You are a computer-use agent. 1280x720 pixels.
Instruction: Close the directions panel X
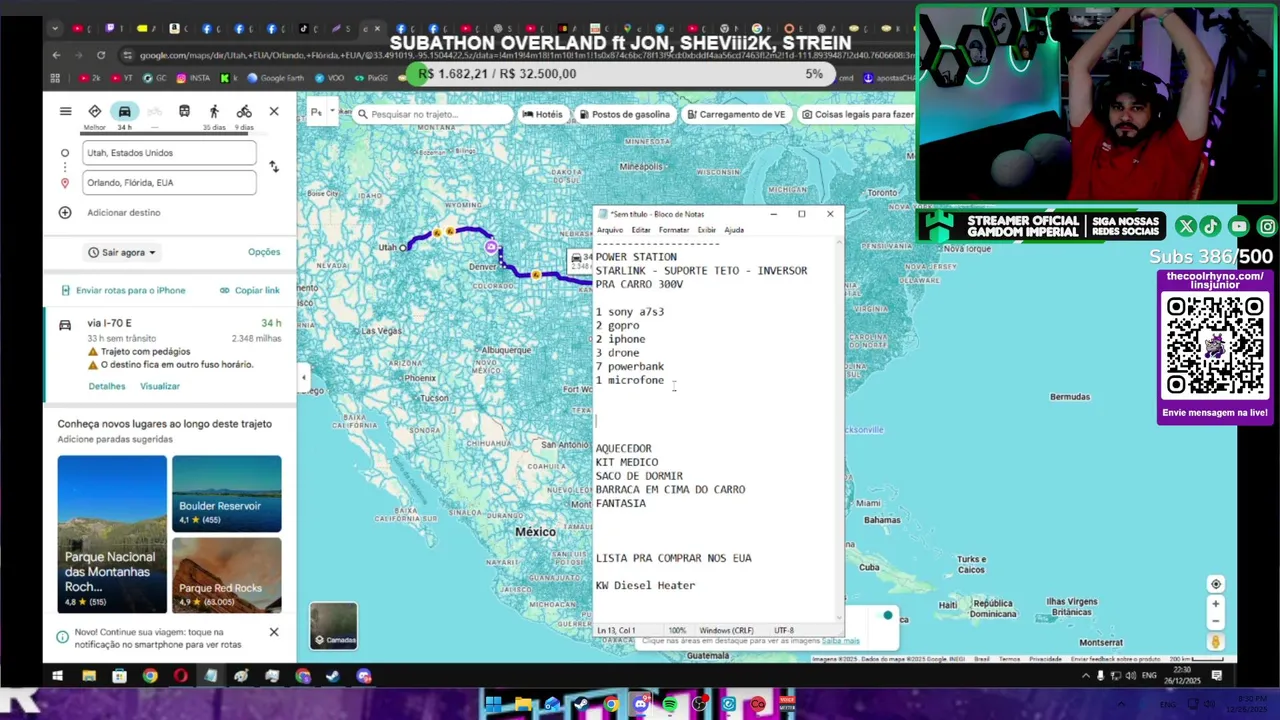(x=274, y=112)
